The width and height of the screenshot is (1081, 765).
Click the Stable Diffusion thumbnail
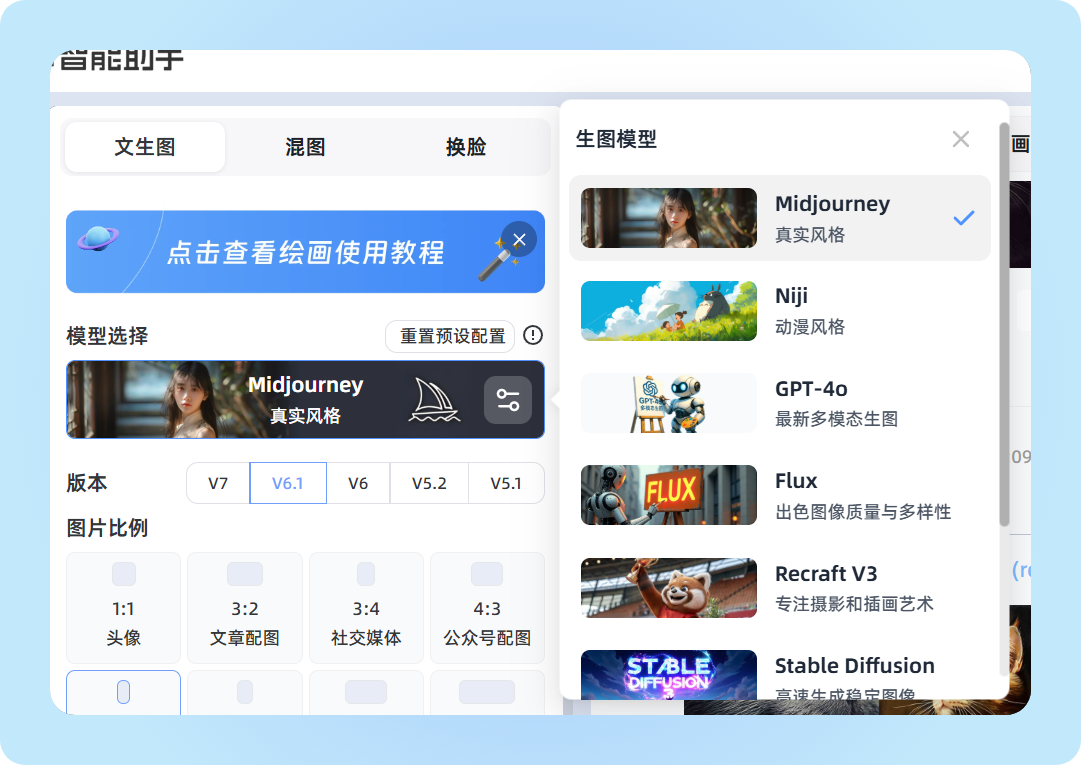click(x=669, y=675)
